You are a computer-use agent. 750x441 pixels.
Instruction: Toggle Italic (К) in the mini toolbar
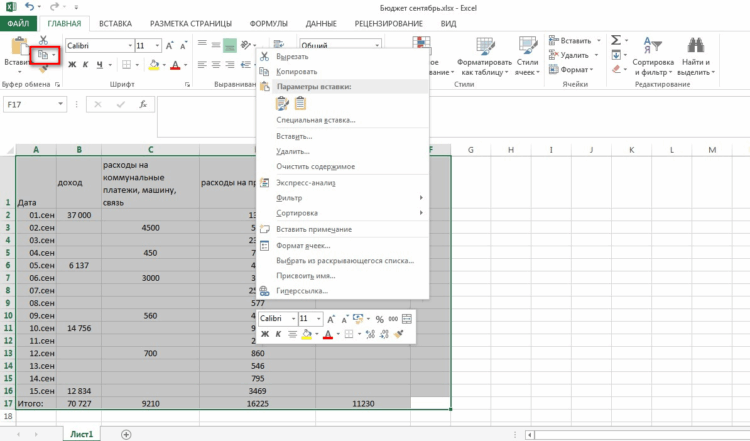point(278,334)
